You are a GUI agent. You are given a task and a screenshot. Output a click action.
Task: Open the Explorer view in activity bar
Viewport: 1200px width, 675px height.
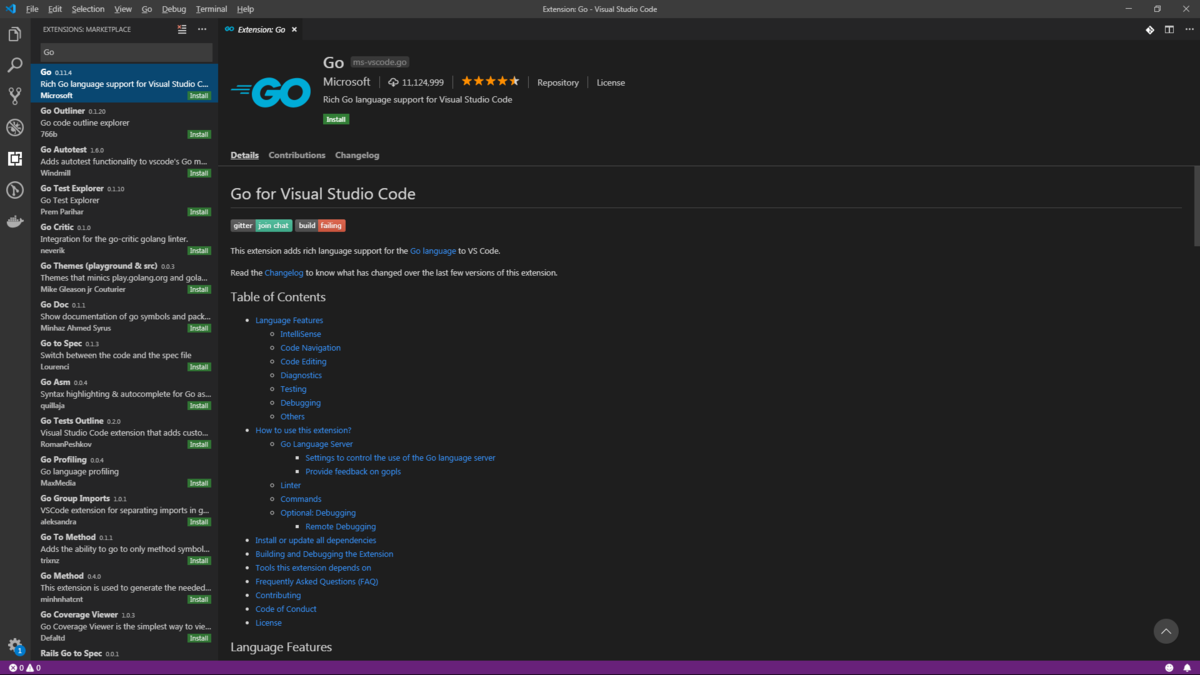coord(15,35)
